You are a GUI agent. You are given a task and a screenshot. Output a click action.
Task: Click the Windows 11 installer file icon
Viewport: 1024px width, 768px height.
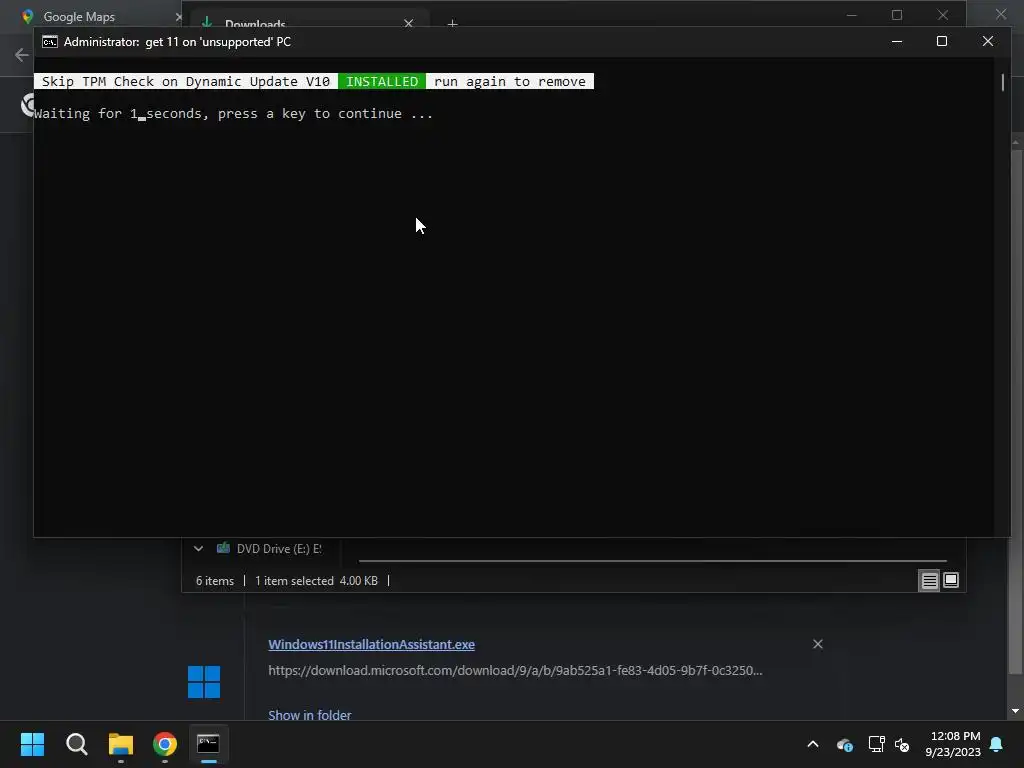[204, 682]
